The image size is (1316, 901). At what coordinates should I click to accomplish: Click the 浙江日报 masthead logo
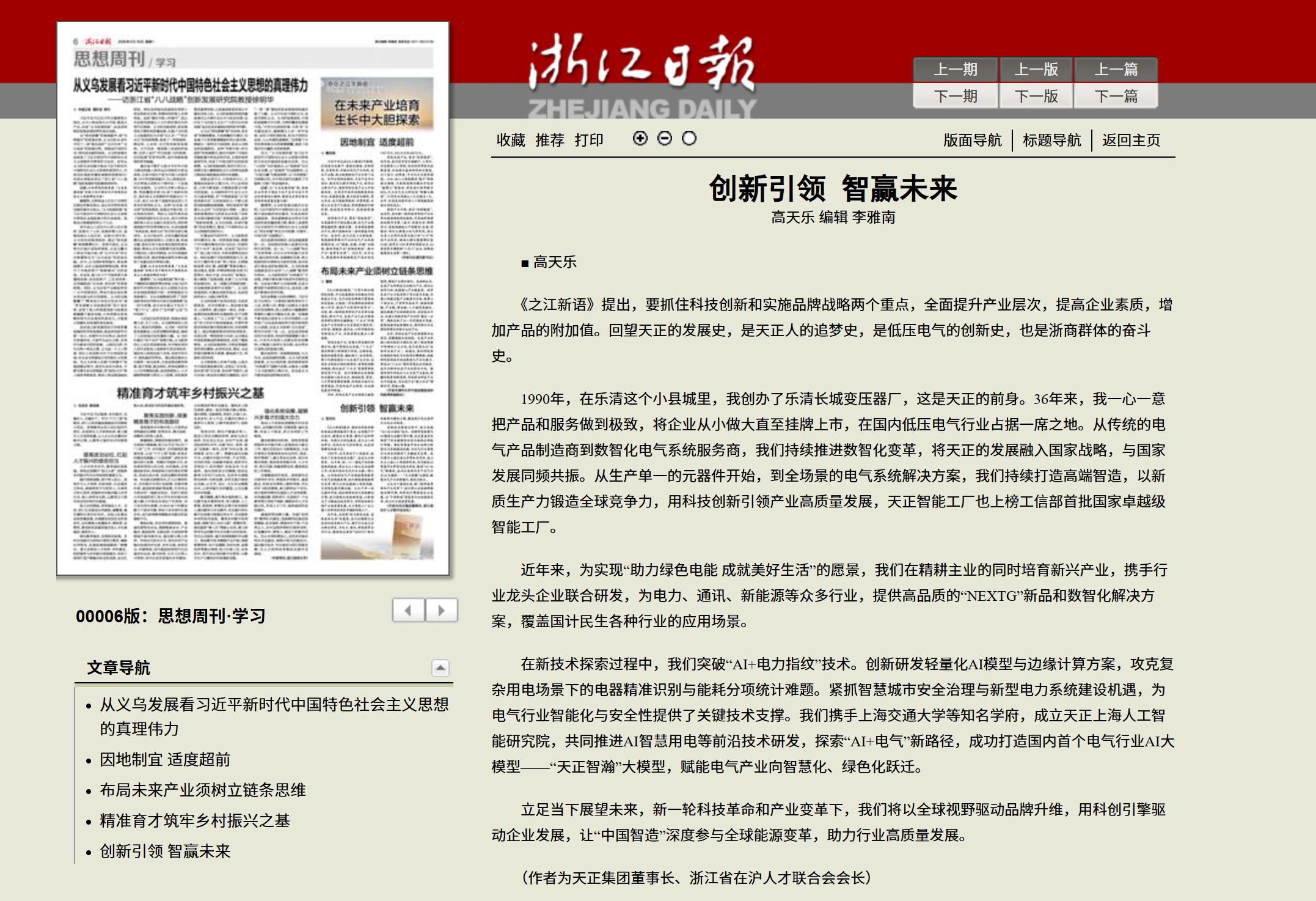tap(642, 75)
